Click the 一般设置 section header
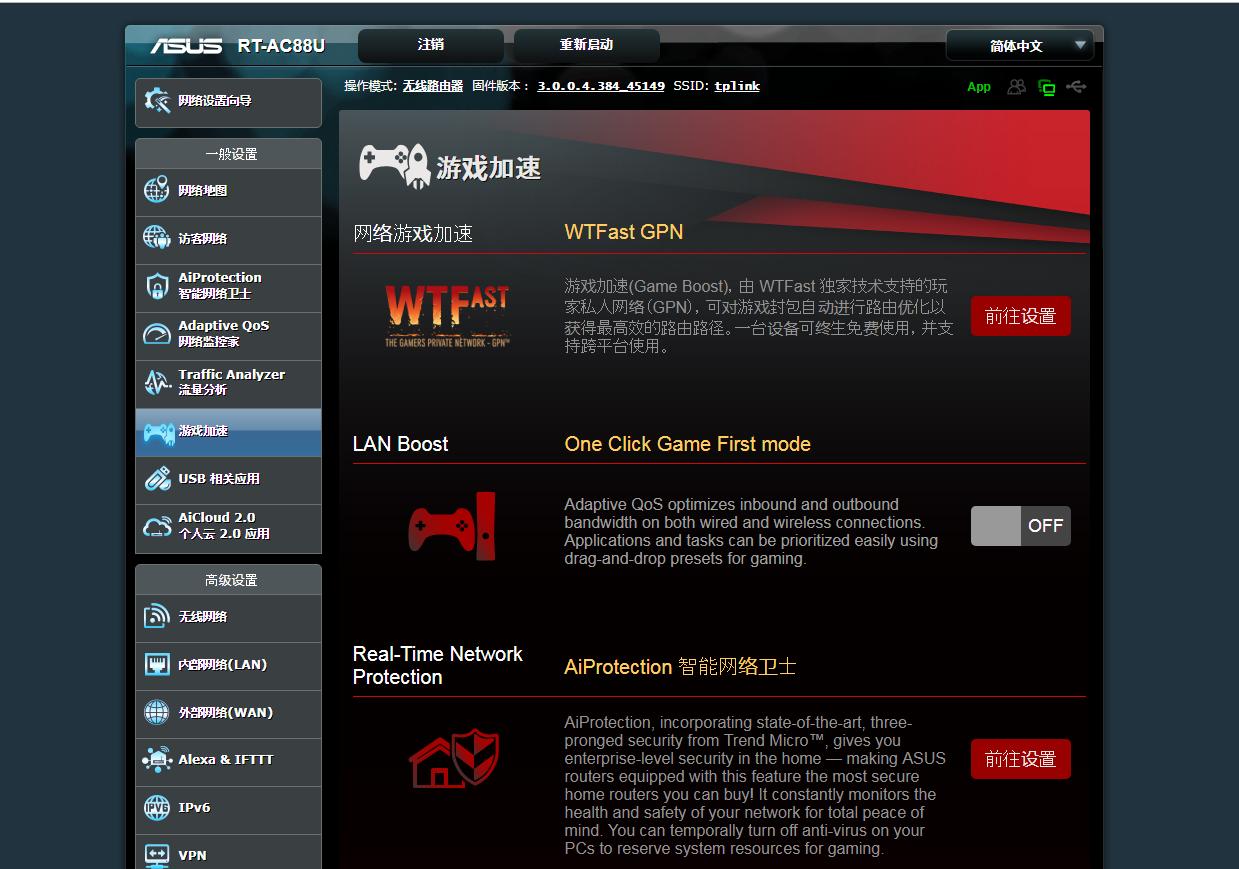 tap(231, 154)
